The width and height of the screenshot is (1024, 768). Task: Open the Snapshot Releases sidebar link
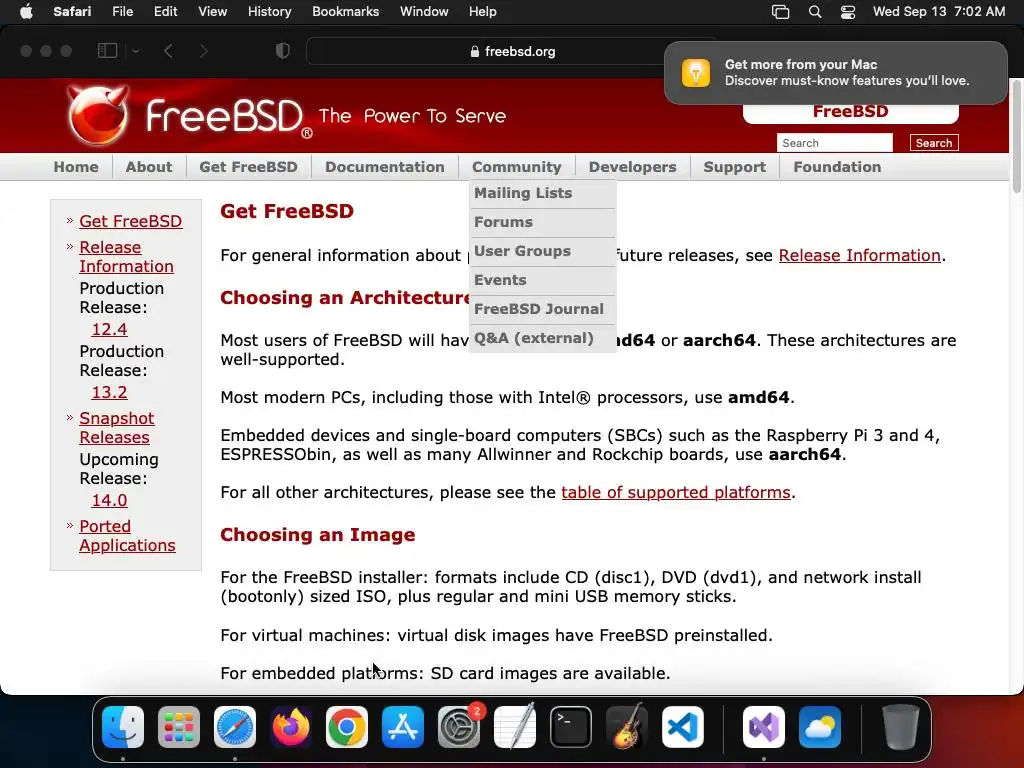pos(116,428)
